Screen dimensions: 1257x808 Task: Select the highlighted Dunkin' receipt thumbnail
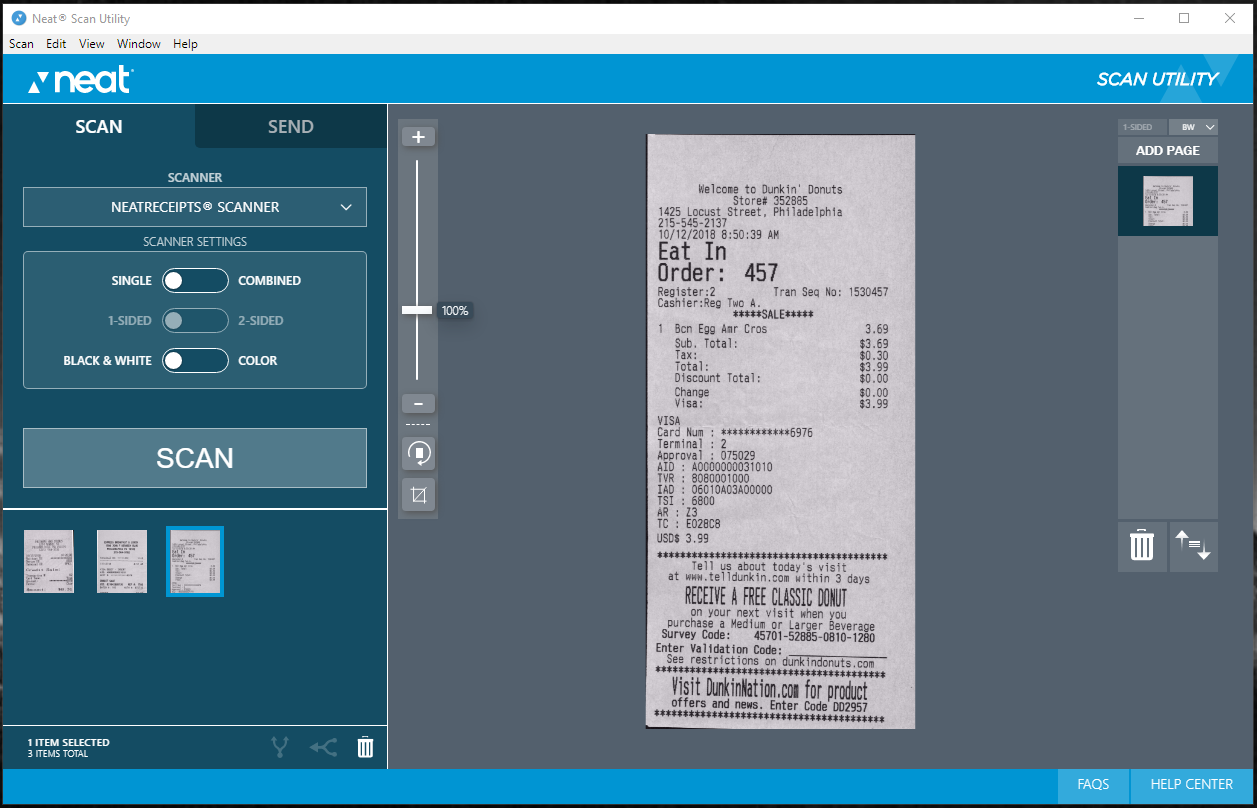(x=195, y=562)
